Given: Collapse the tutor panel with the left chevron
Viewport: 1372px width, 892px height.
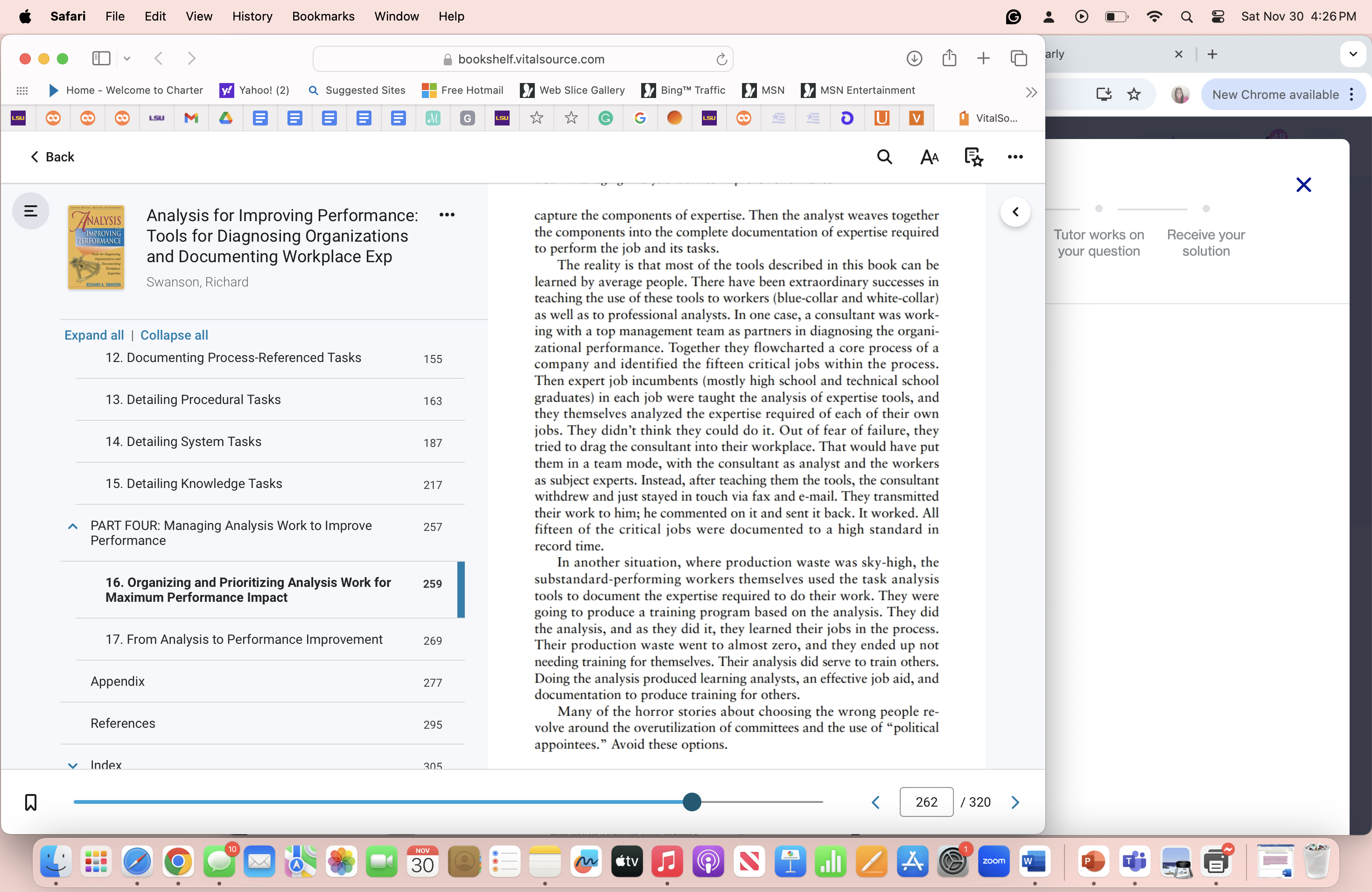Looking at the screenshot, I should [x=1016, y=211].
